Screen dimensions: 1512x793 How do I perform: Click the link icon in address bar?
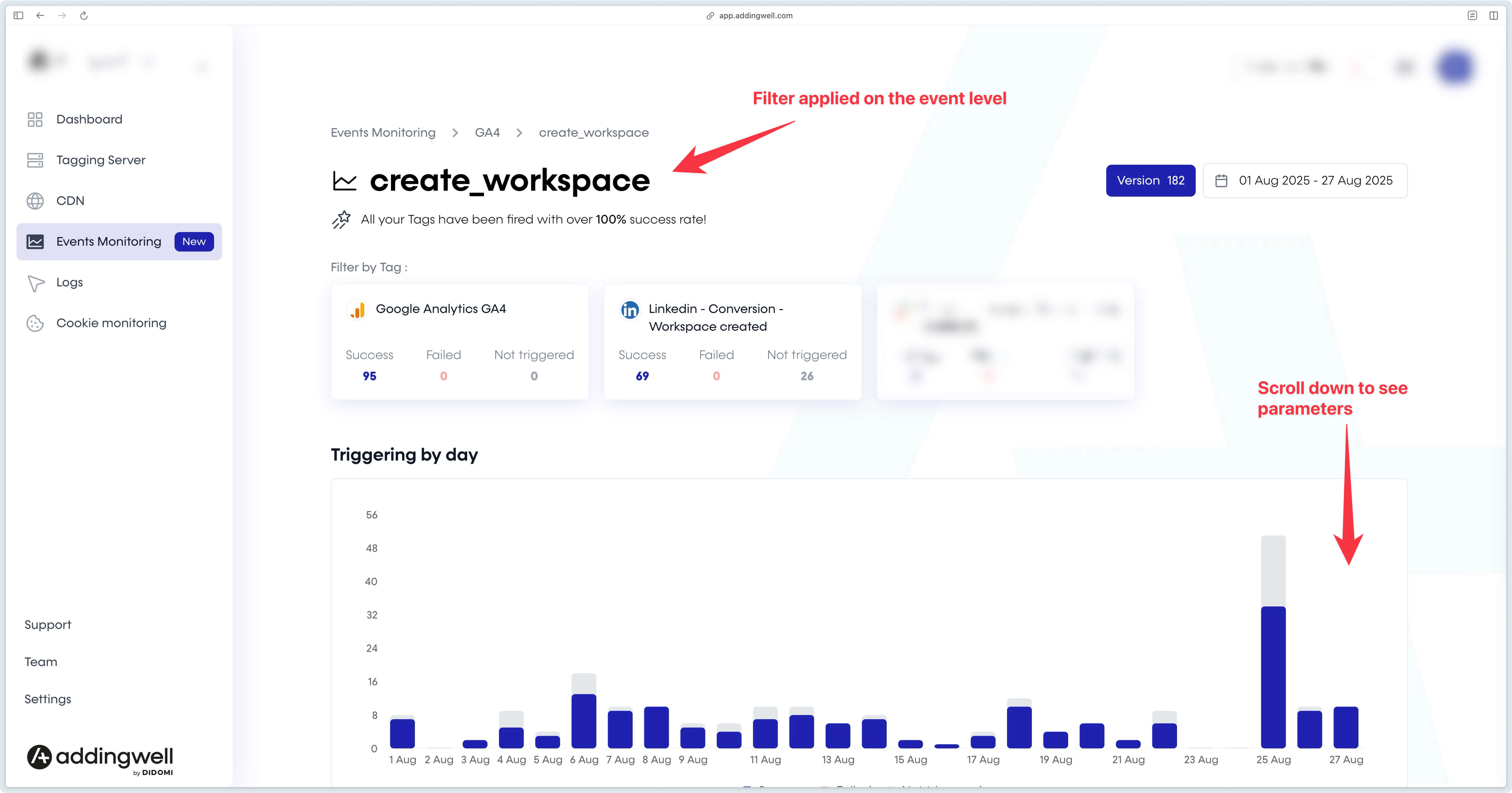pyautogui.click(x=710, y=16)
